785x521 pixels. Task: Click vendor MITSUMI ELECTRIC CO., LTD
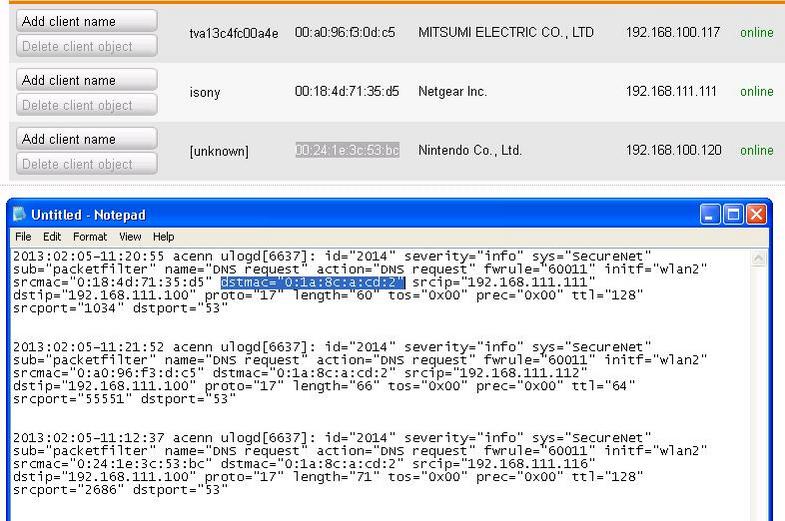(x=506, y=33)
